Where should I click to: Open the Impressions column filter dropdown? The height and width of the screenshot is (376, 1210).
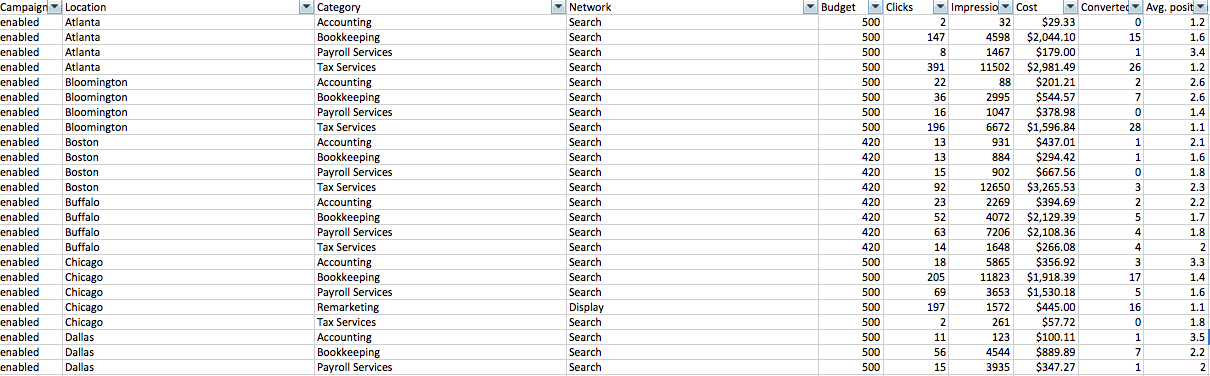[x=1004, y=7]
